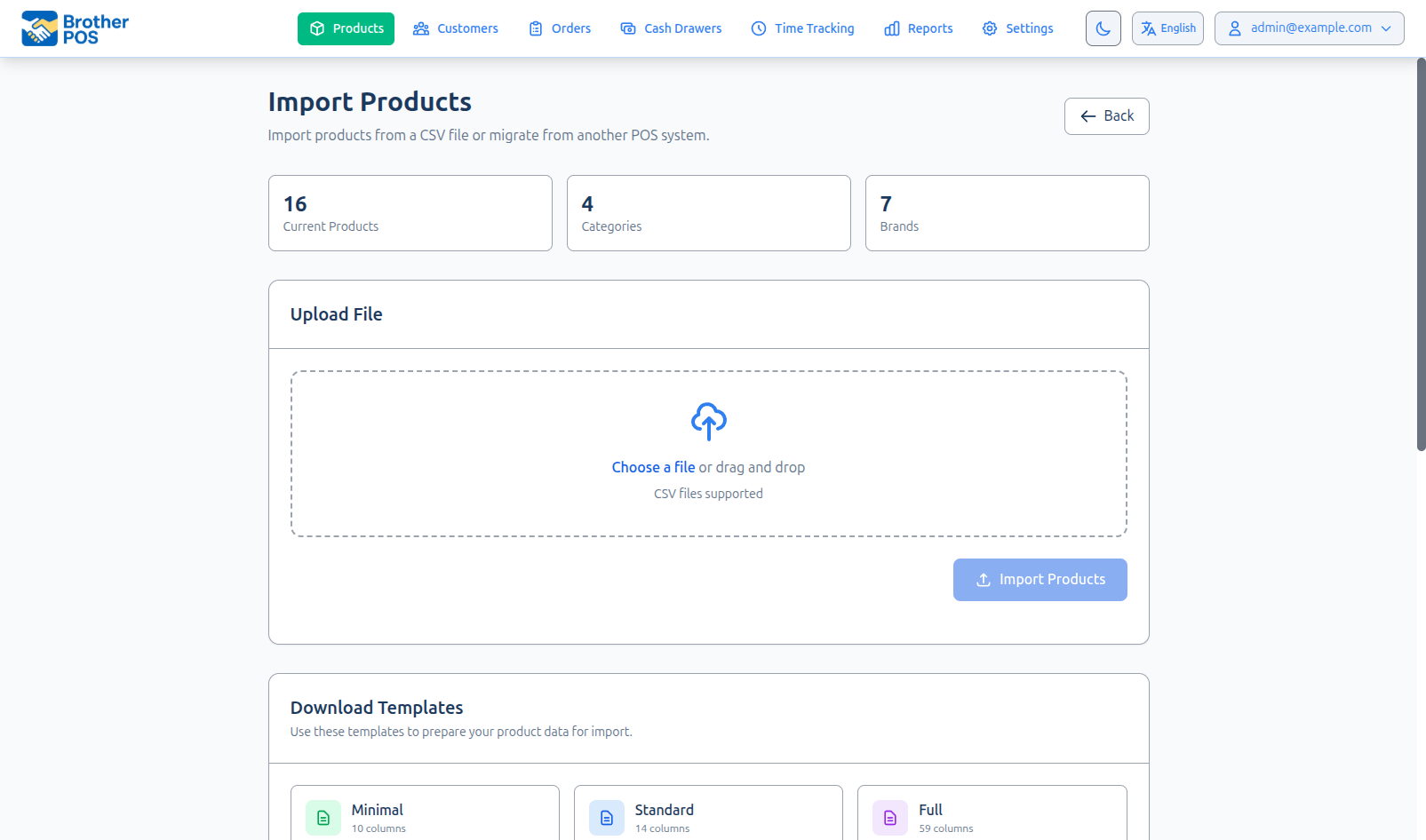Click the purple Full template file icon
Image resolution: width=1426 pixels, height=840 pixels.
889,817
